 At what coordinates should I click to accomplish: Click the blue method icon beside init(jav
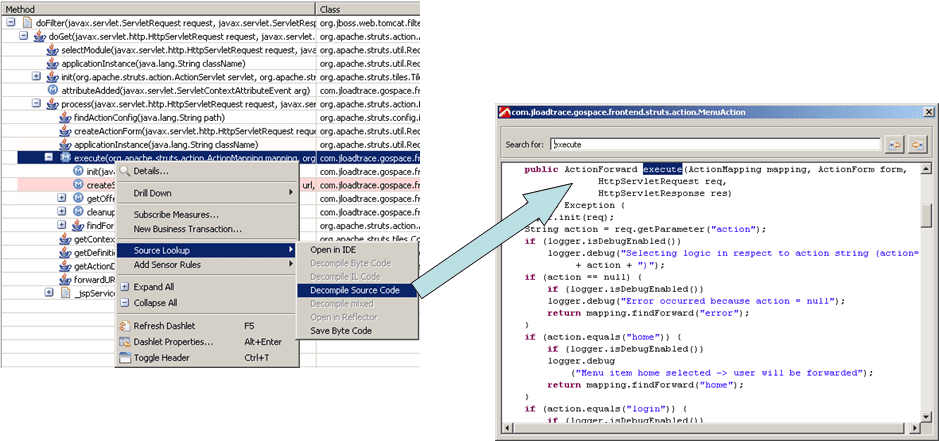tap(78, 171)
